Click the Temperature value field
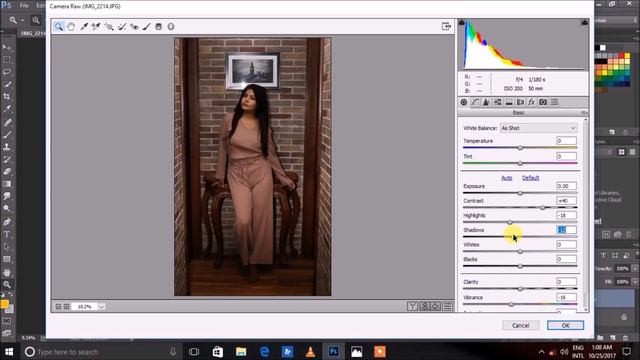640x360 pixels. point(566,141)
